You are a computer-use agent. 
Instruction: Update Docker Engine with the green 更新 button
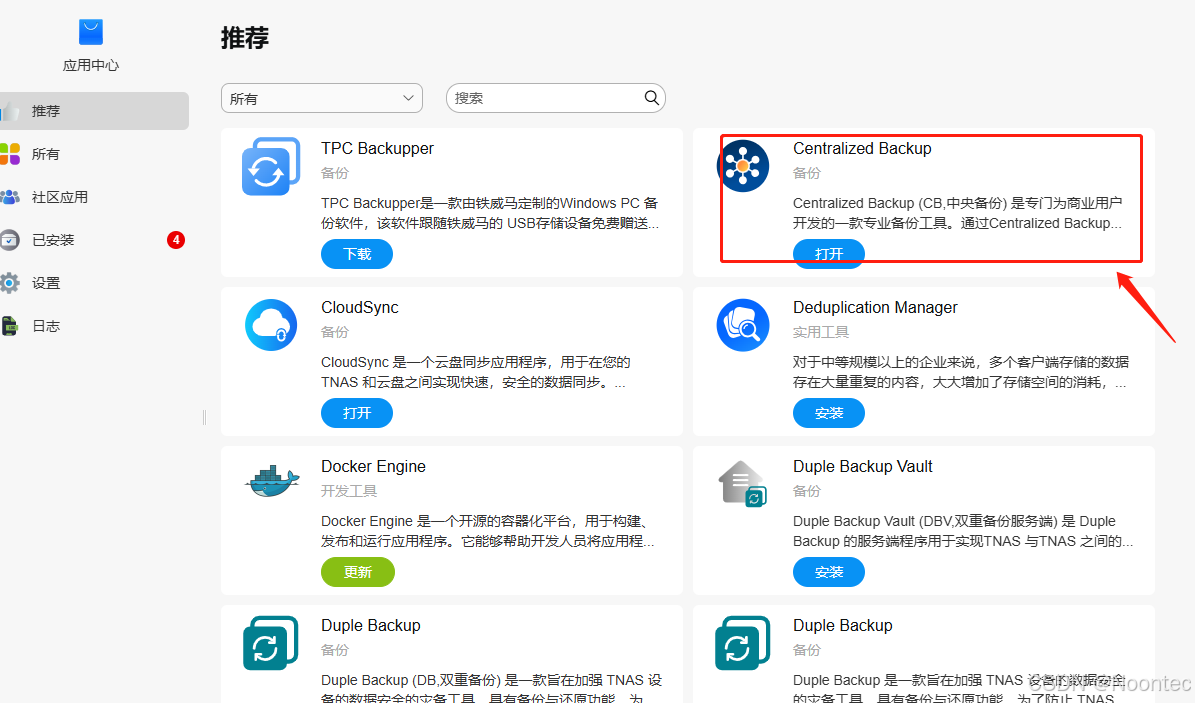(x=357, y=572)
